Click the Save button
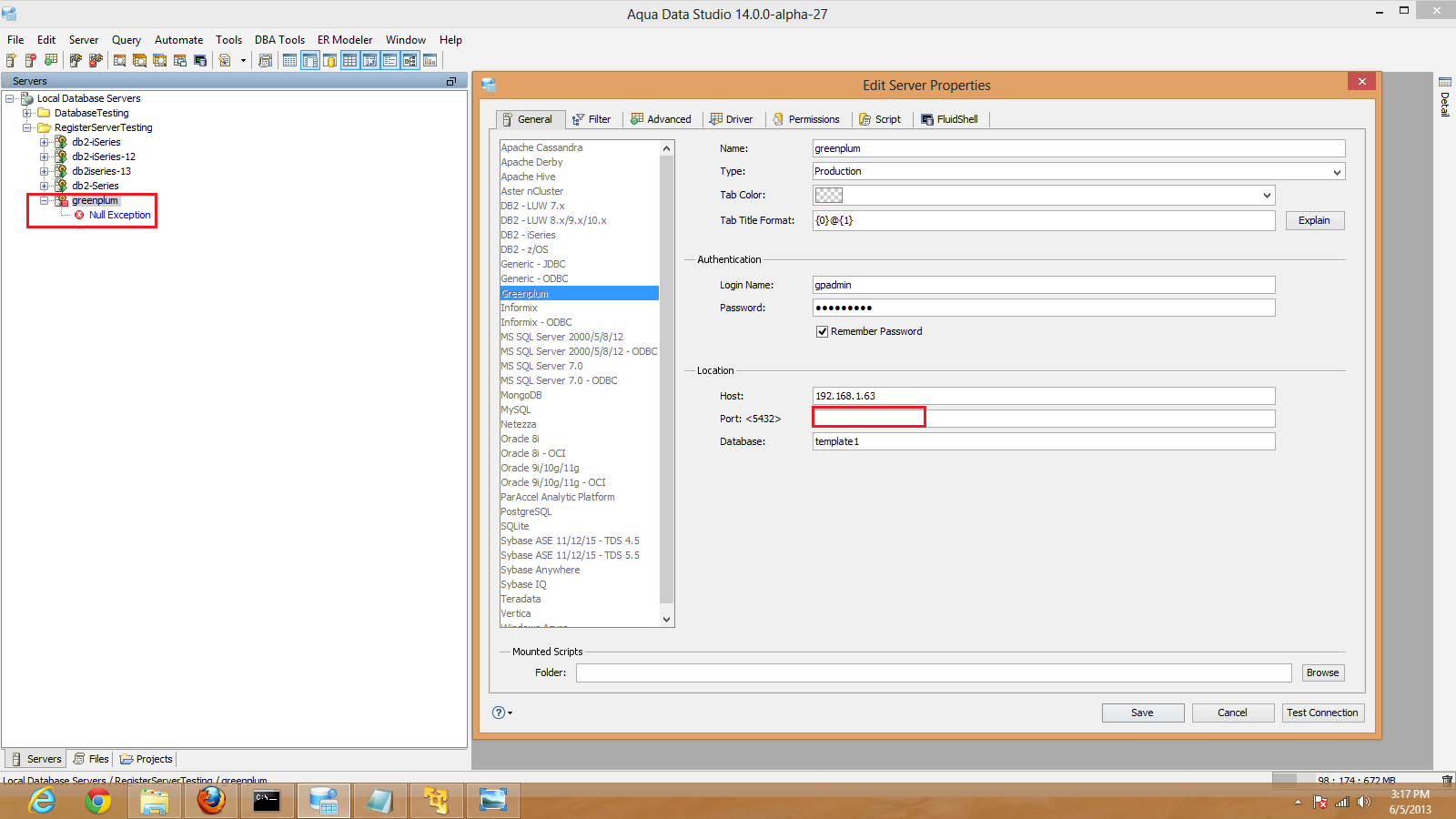Image resolution: width=1456 pixels, height=819 pixels. [1143, 713]
